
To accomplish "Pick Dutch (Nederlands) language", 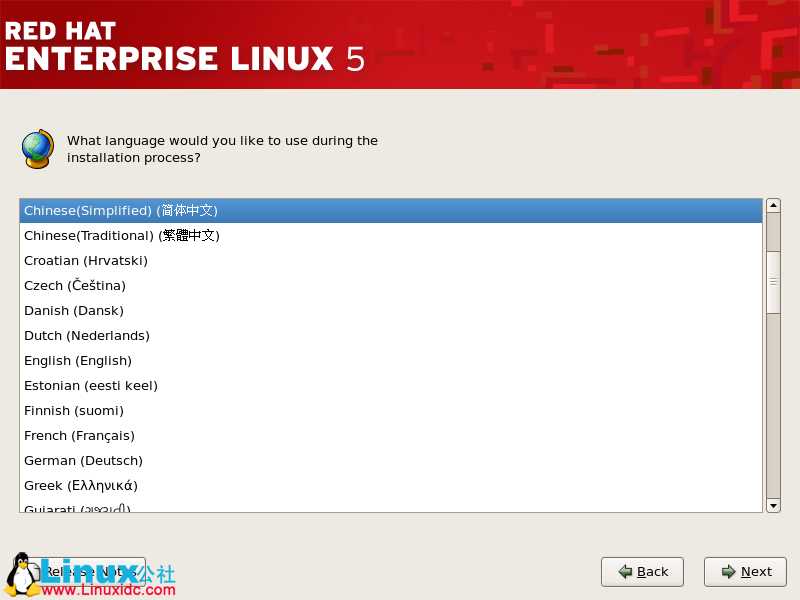I will [x=391, y=336].
